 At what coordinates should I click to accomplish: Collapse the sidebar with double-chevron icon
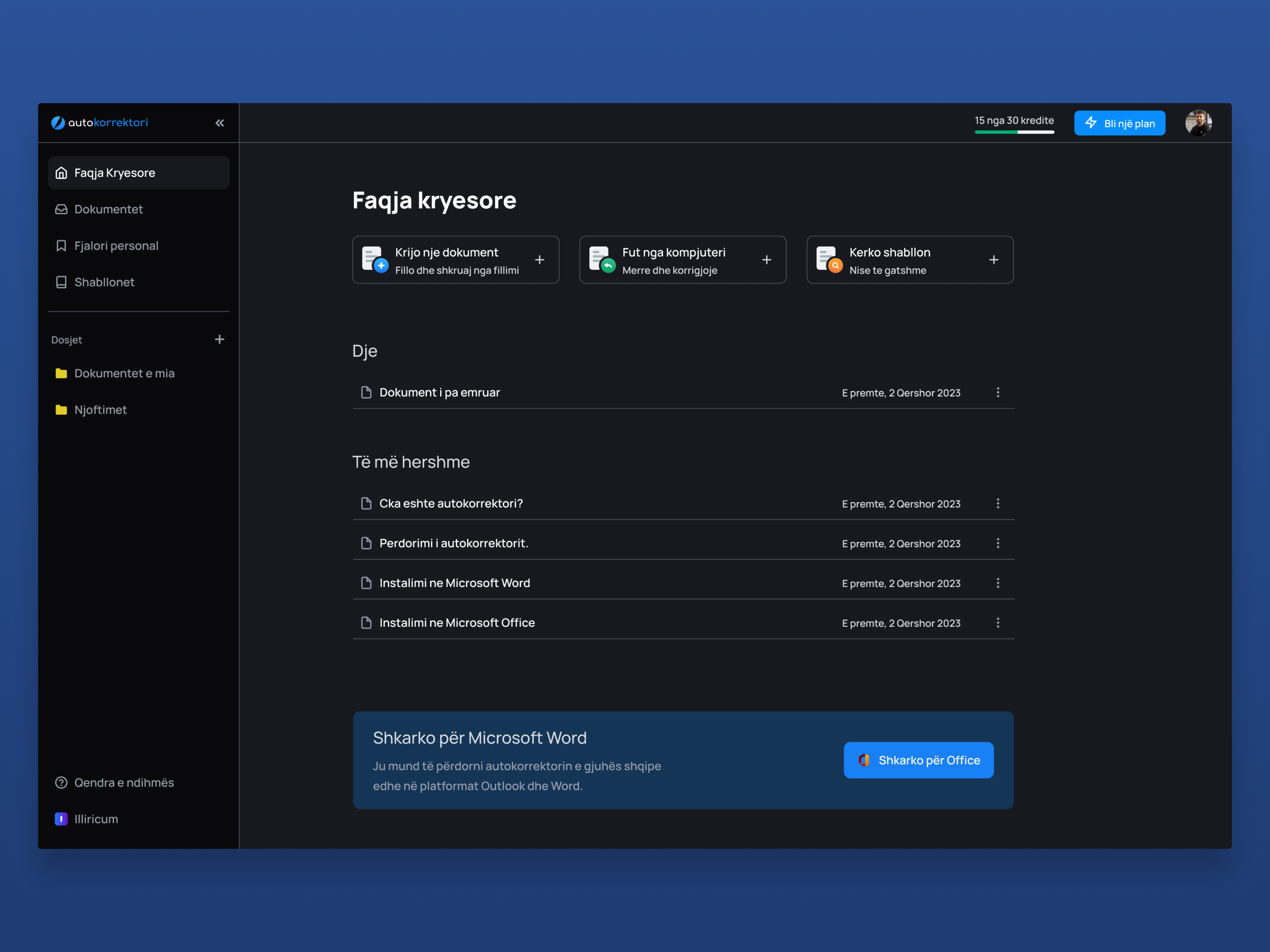[219, 123]
